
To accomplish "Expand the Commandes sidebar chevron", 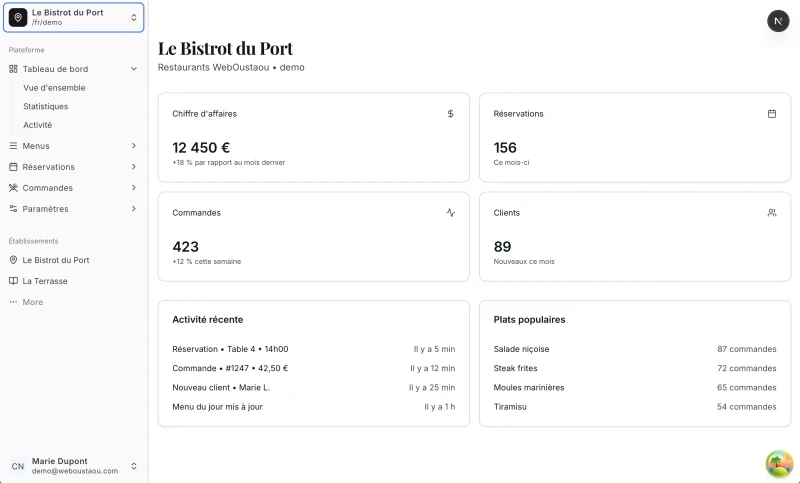I will click(134, 188).
